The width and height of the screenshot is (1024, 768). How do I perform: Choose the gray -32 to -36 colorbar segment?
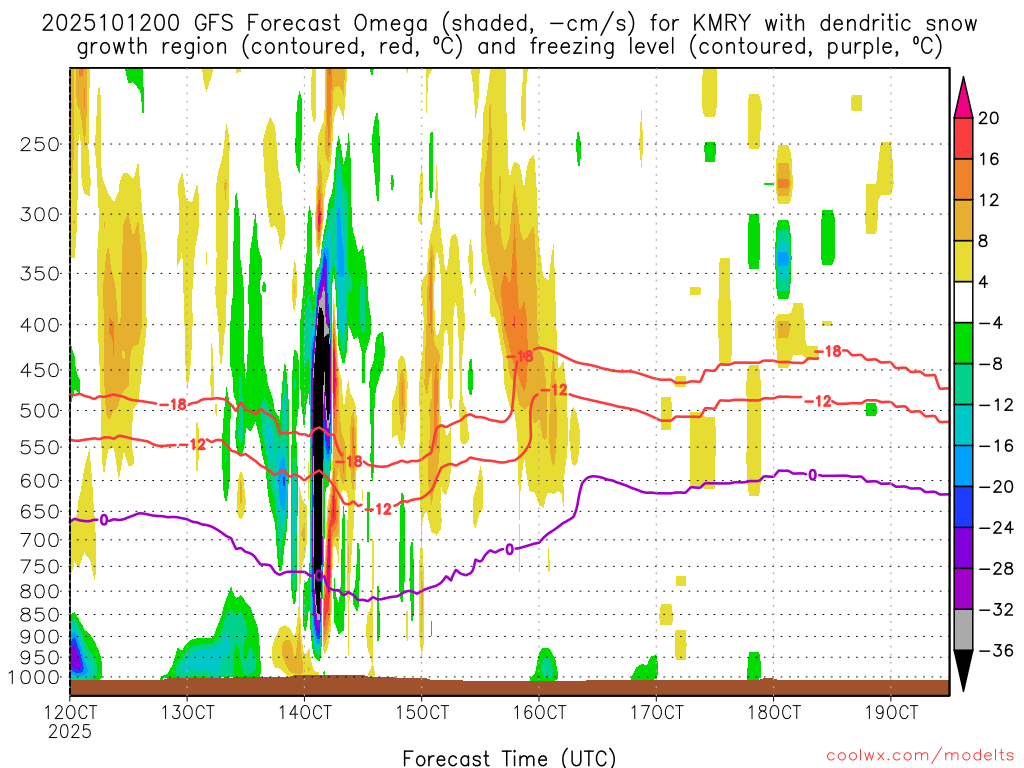(x=964, y=629)
